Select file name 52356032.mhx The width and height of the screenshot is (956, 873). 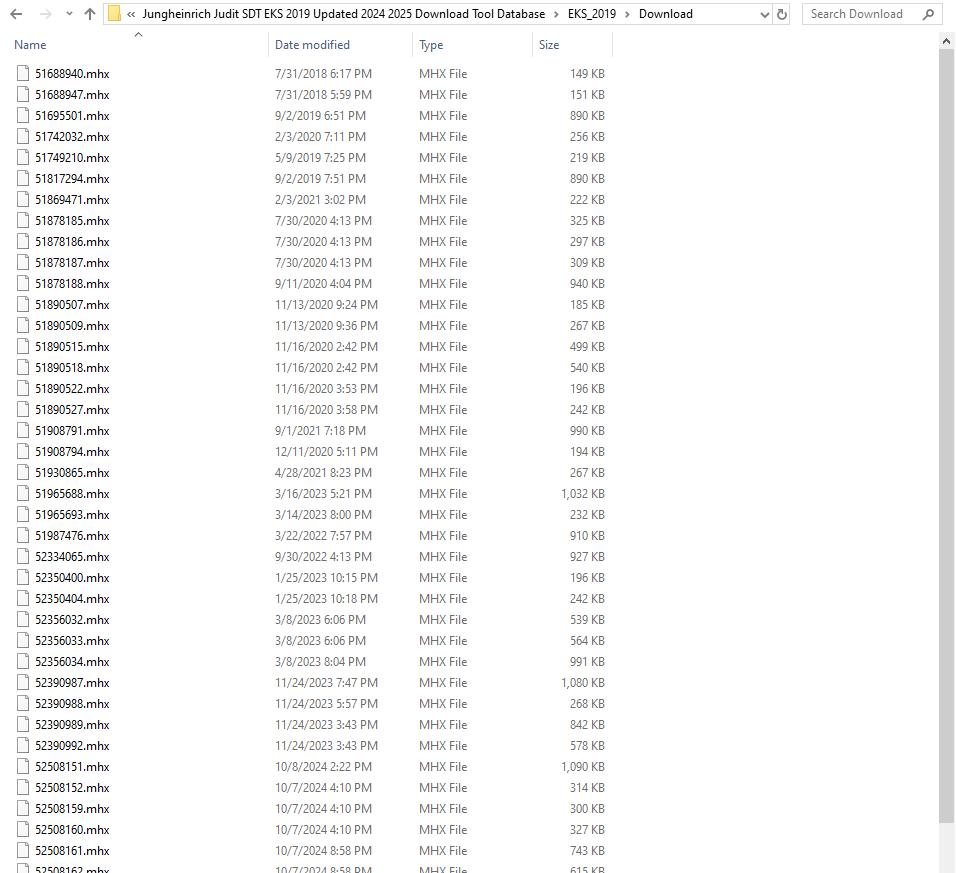pos(72,619)
